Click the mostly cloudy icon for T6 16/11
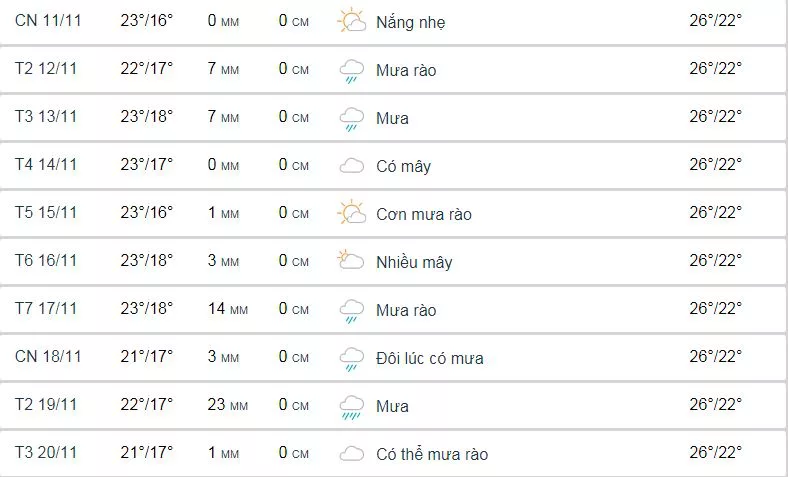The image size is (788, 477). tap(351, 261)
